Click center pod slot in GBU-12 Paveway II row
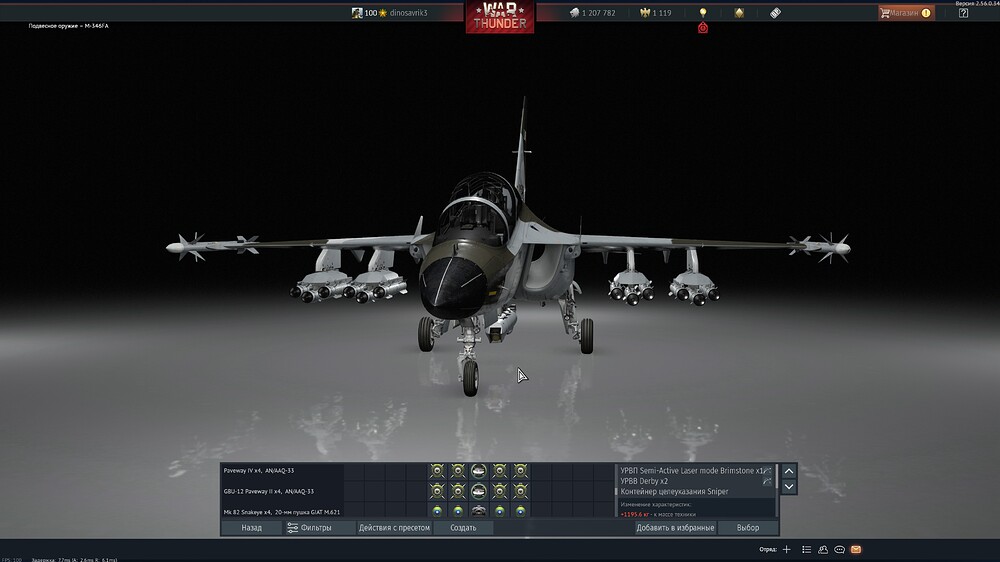The image size is (1000, 562). [x=478, y=491]
